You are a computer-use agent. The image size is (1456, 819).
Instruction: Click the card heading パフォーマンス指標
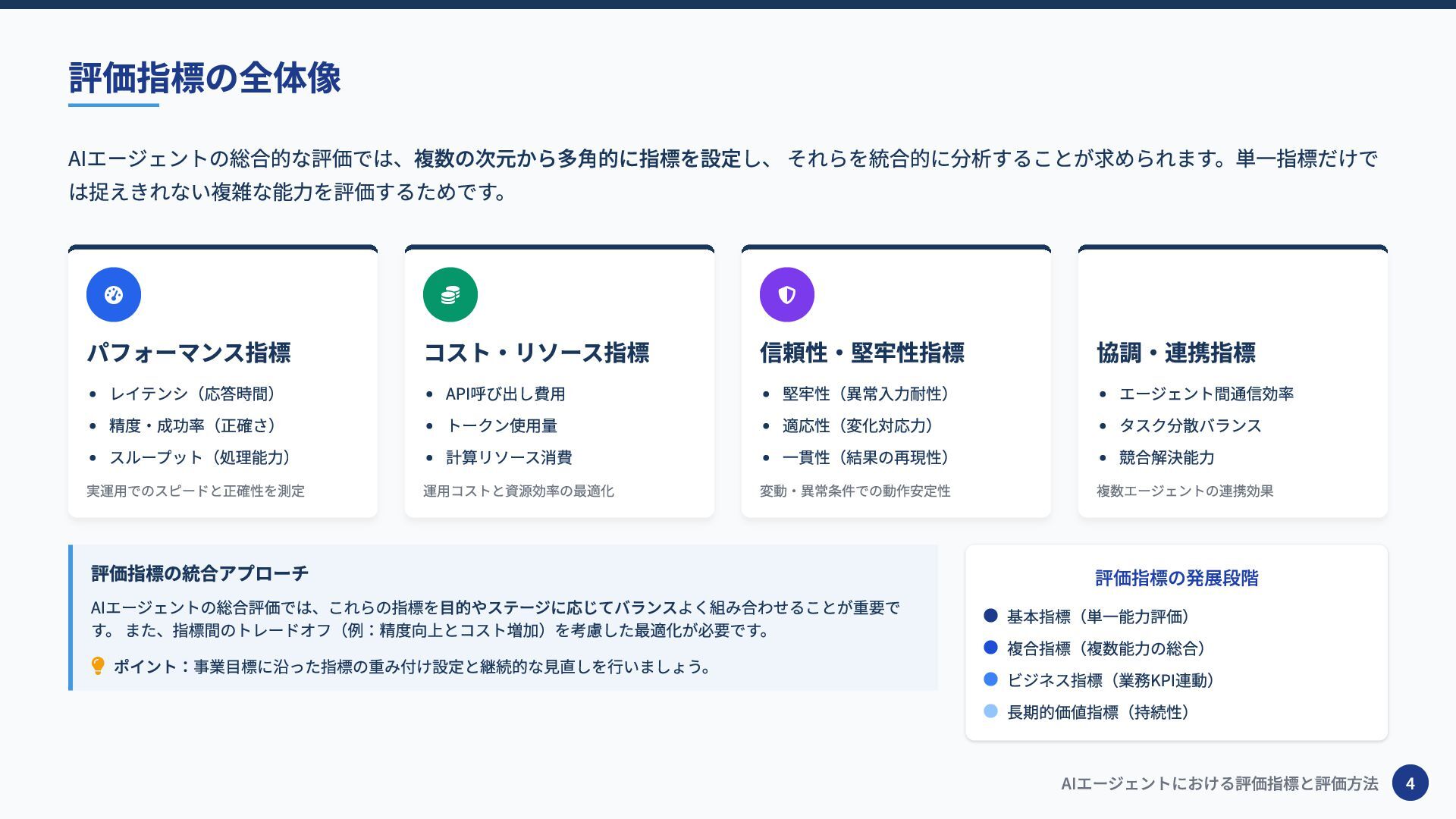tap(189, 353)
